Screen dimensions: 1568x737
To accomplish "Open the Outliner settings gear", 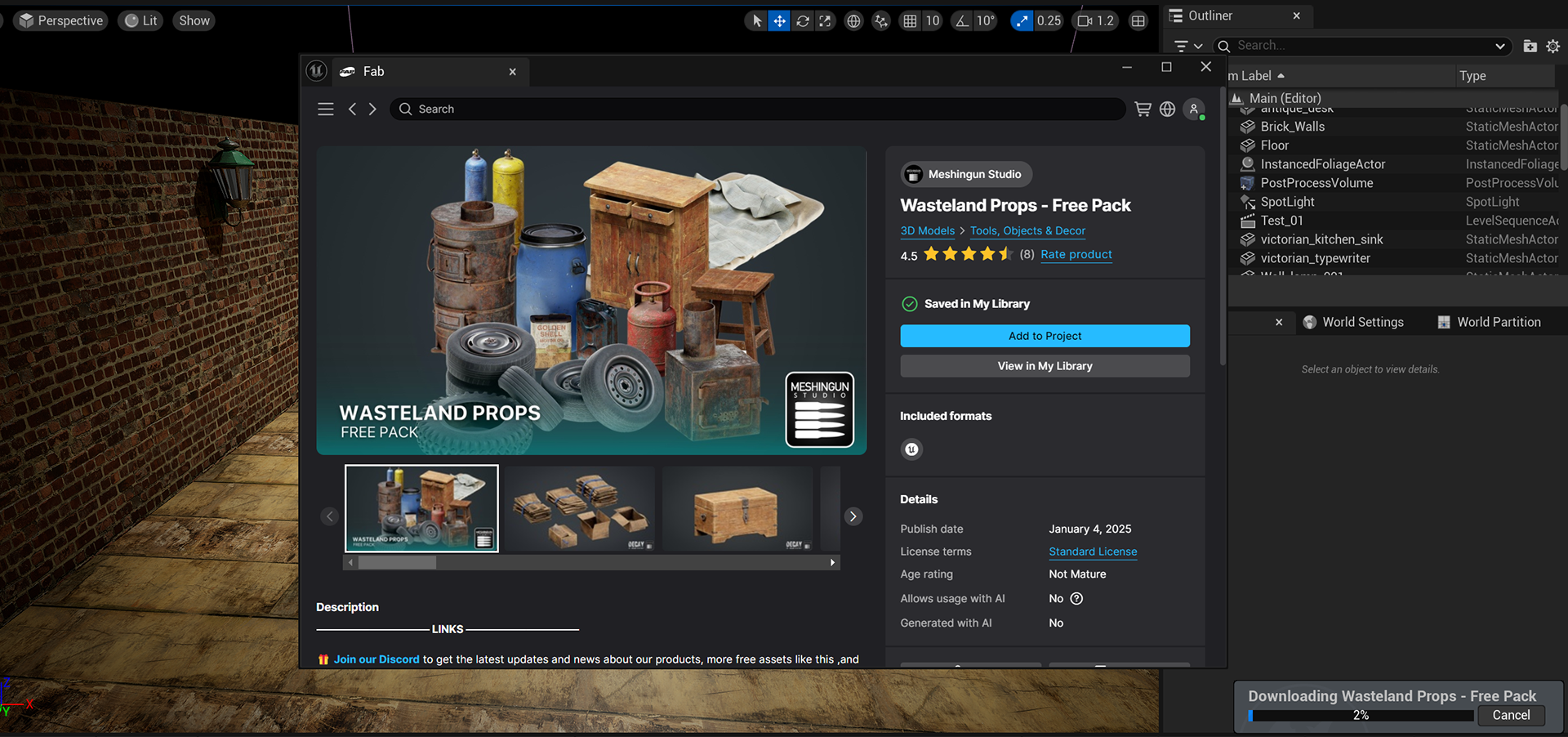I will point(1552,46).
